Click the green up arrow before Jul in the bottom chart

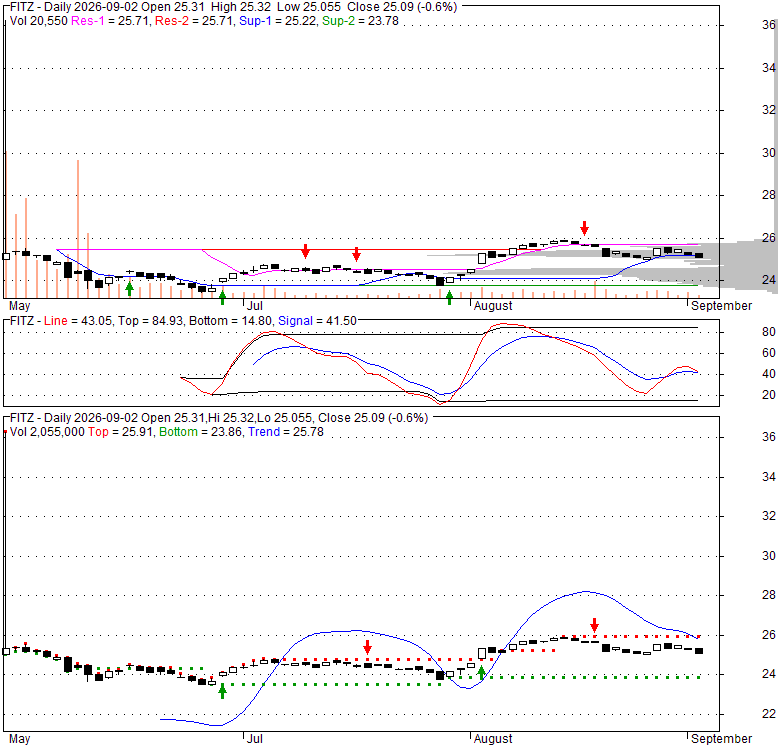222,691
